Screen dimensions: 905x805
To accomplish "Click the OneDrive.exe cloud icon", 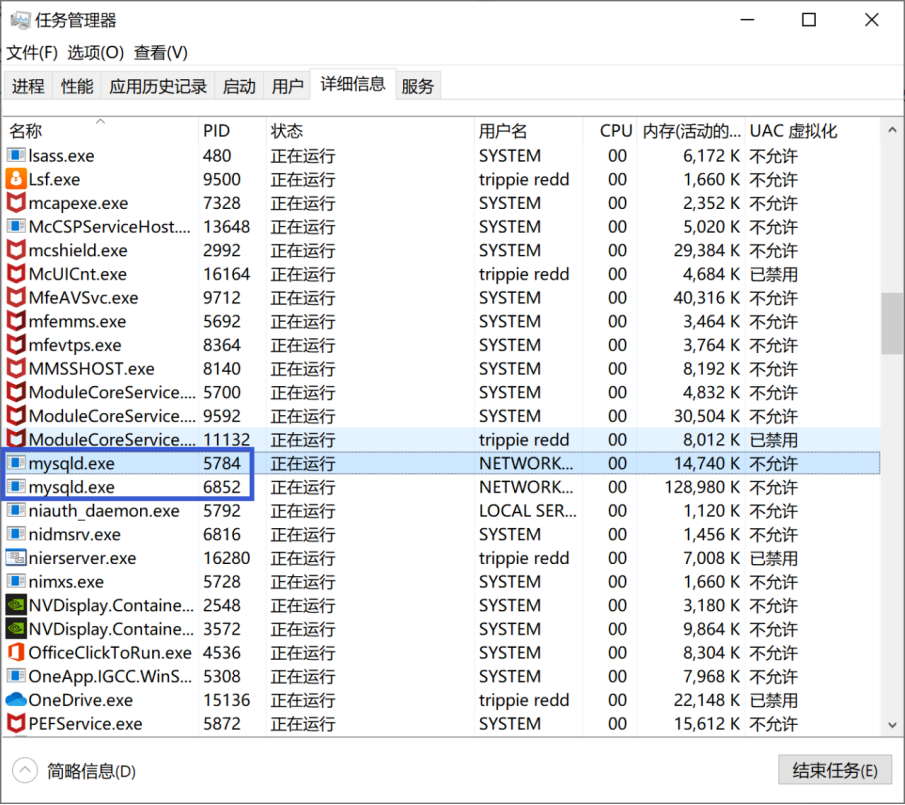I will tap(16, 699).
